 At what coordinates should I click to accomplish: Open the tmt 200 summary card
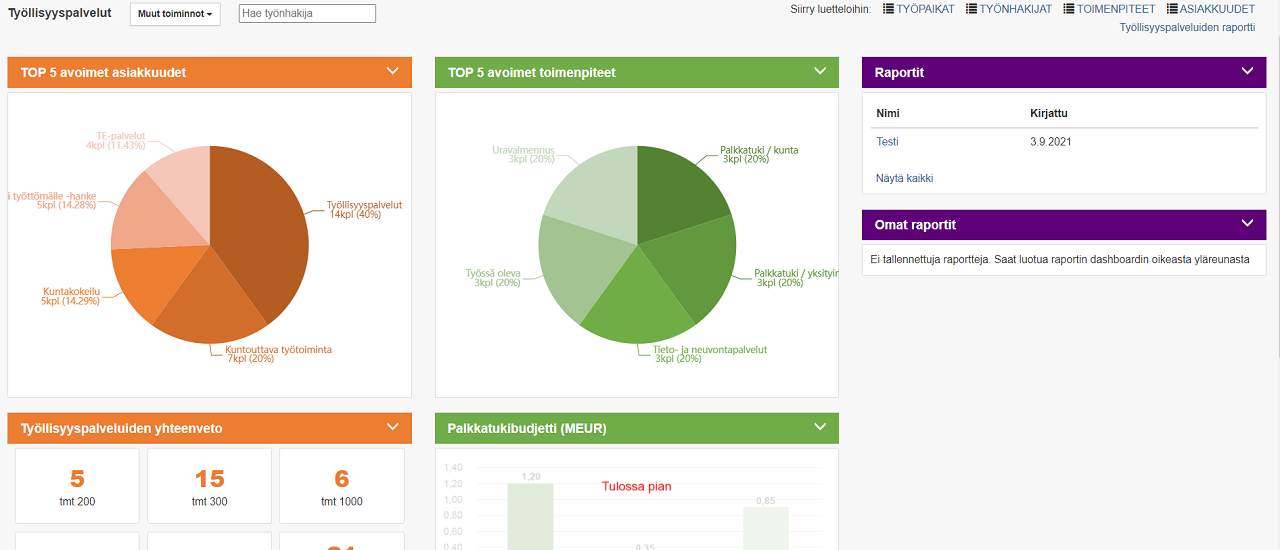(77, 486)
